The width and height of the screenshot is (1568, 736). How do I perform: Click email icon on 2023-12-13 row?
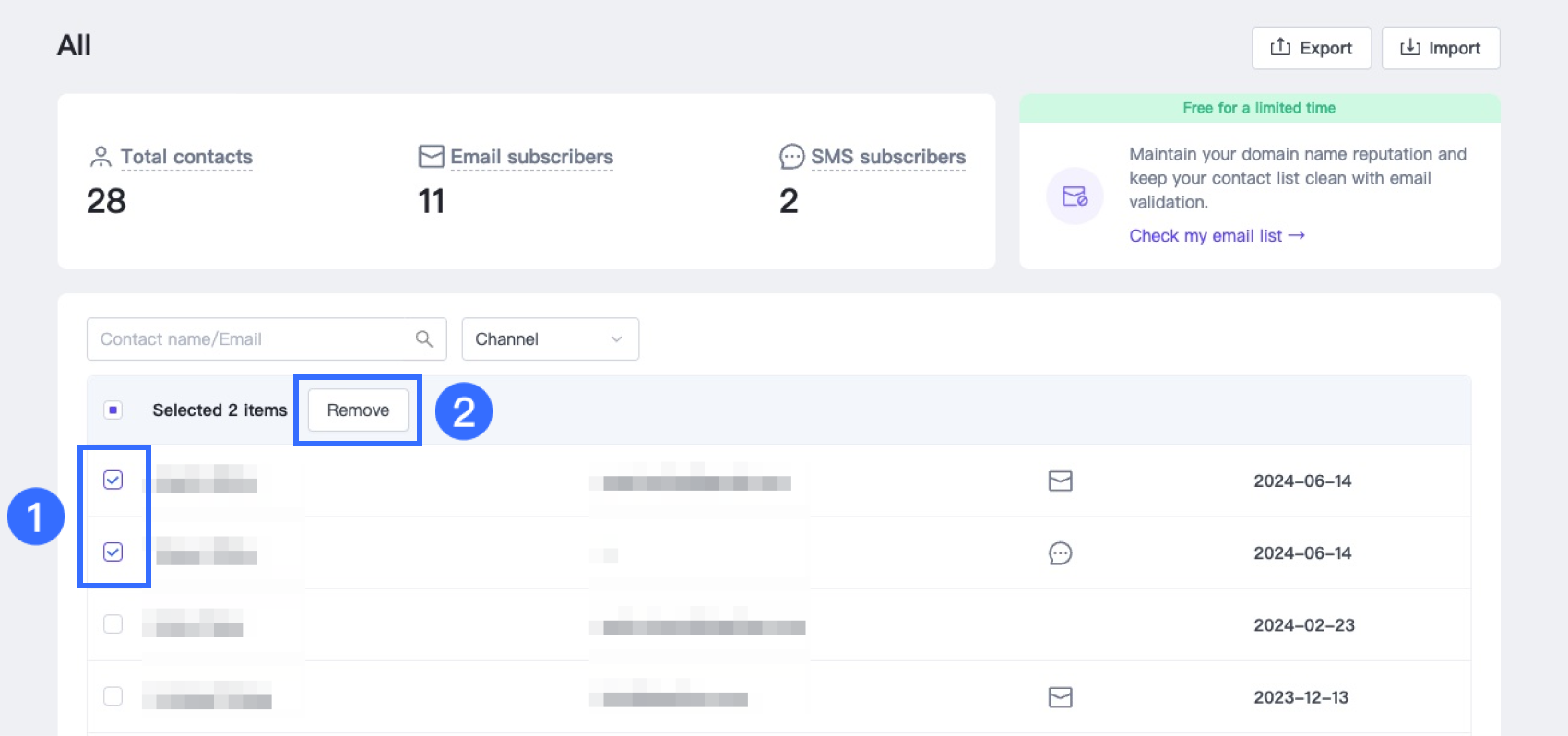point(1060,697)
